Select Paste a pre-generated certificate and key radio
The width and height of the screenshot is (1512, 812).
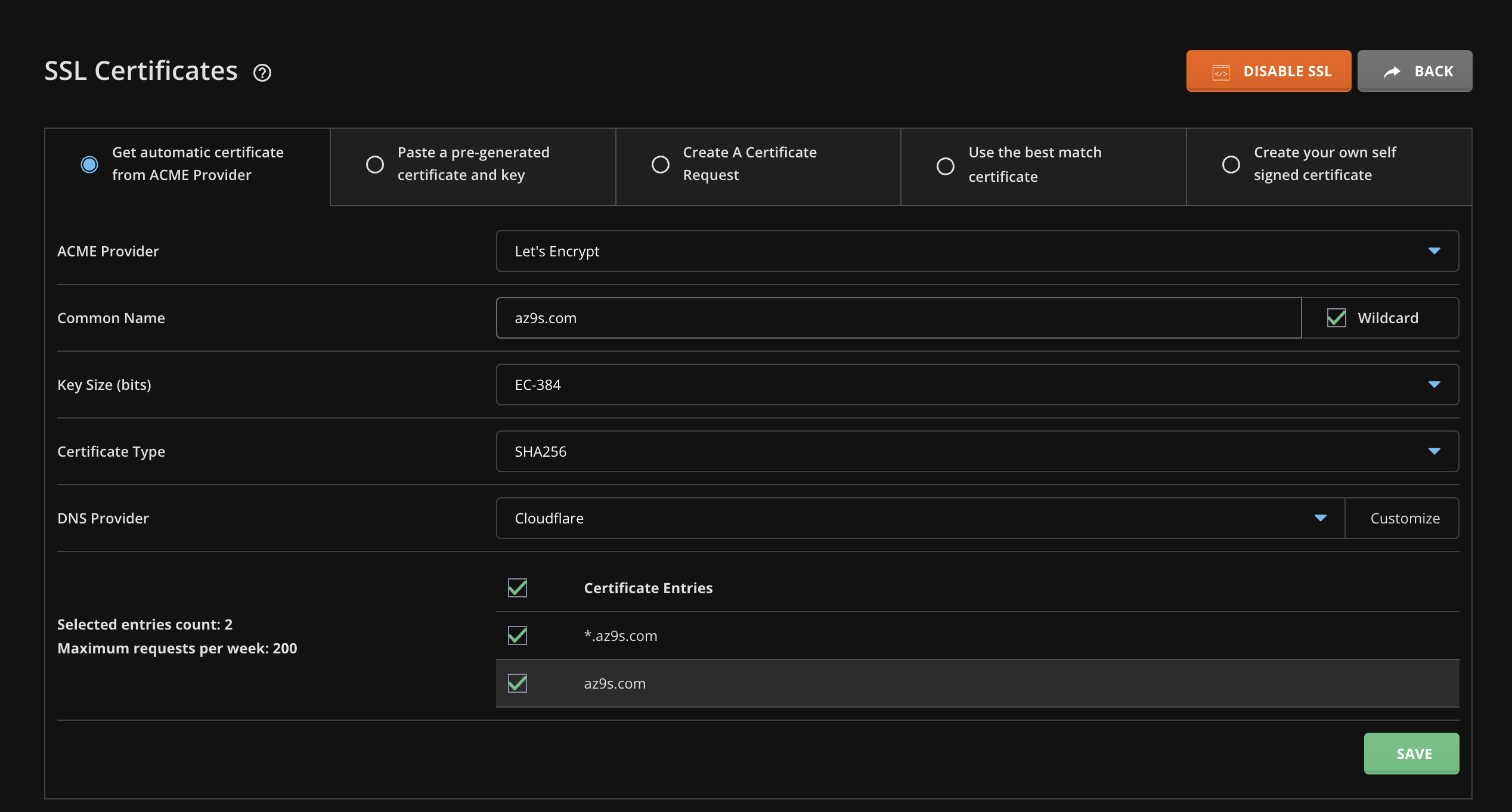click(374, 164)
